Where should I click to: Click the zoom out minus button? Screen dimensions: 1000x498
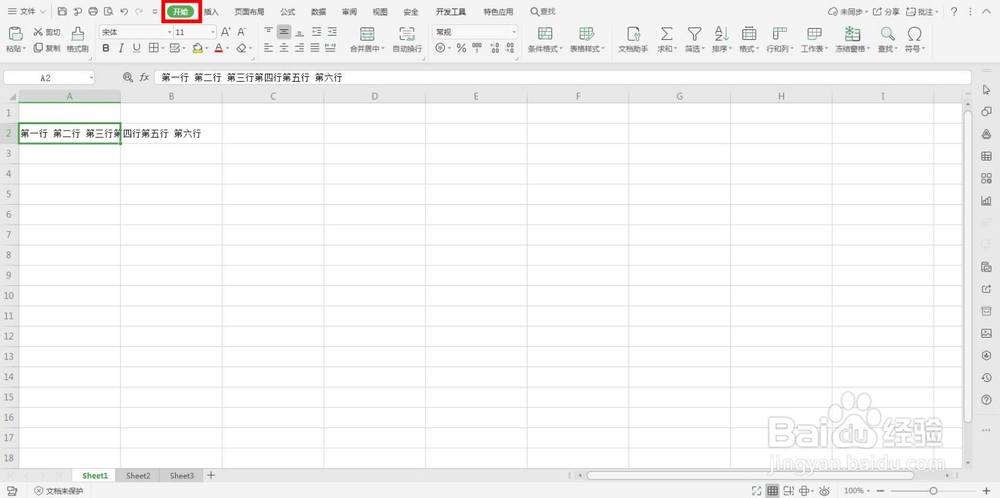[x=881, y=491]
